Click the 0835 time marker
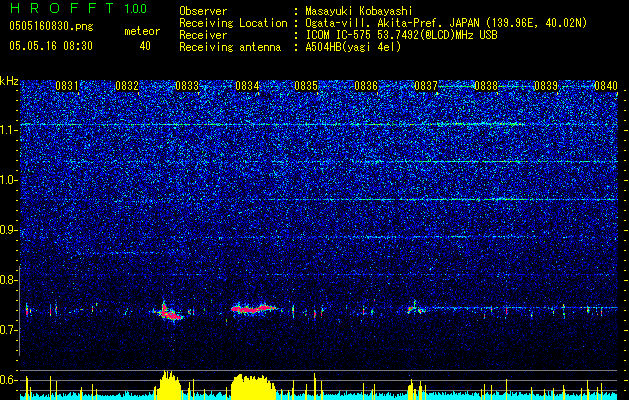Screen dimensions: 629x400 pos(306,86)
